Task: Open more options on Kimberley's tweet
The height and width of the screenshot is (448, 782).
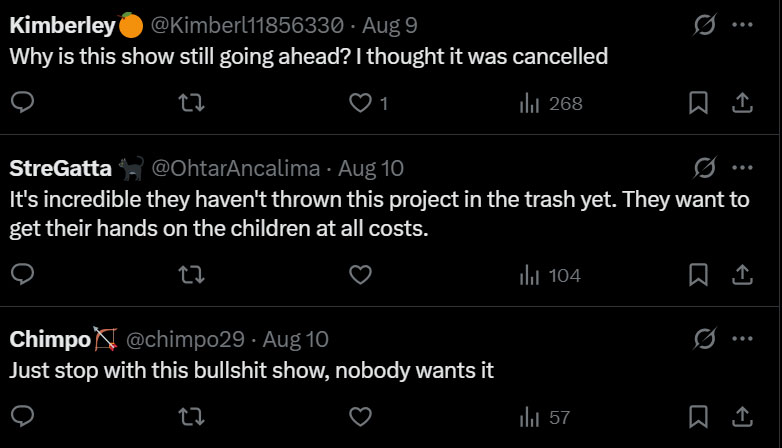Action: coord(743,26)
